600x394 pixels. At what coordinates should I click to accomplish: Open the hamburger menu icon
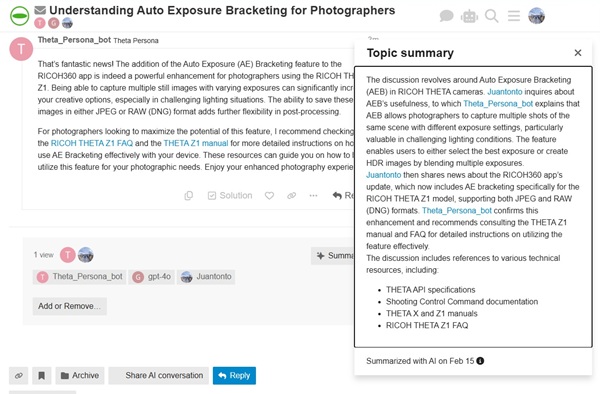click(x=514, y=16)
